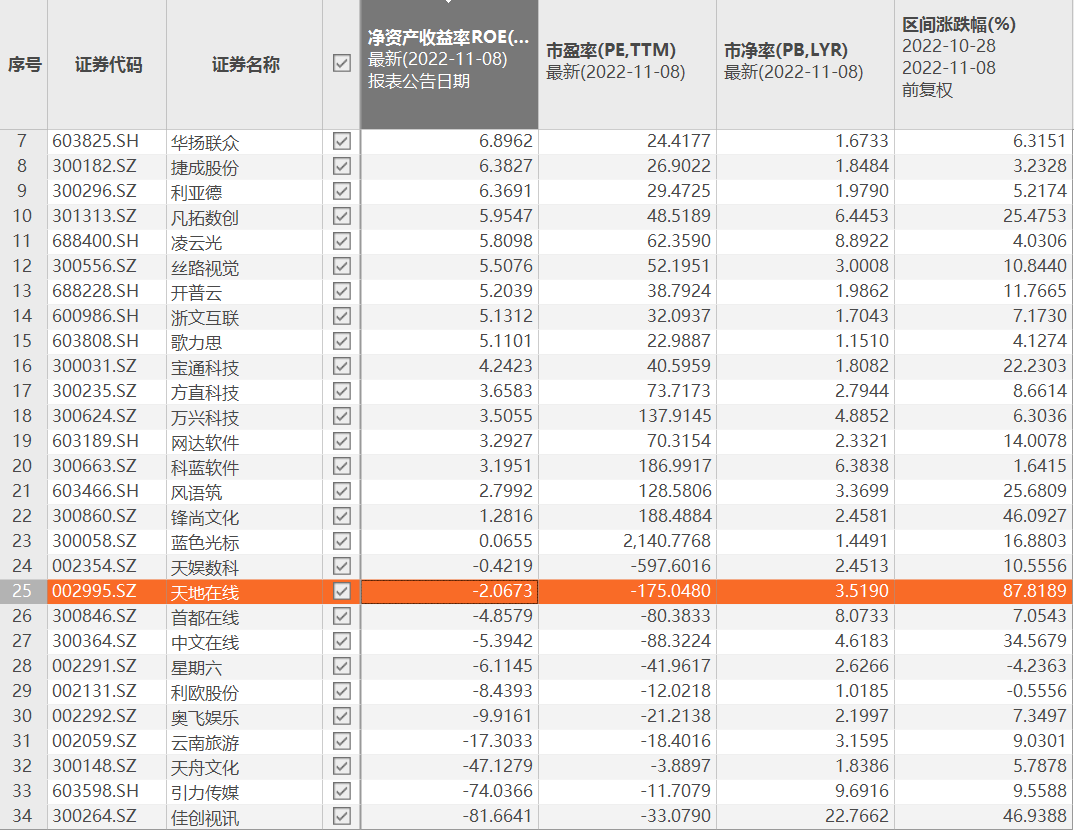Screen dimensions: 1074x830
Task: Toggle checkbox in the 凡拓数创 row
Action: (341, 216)
